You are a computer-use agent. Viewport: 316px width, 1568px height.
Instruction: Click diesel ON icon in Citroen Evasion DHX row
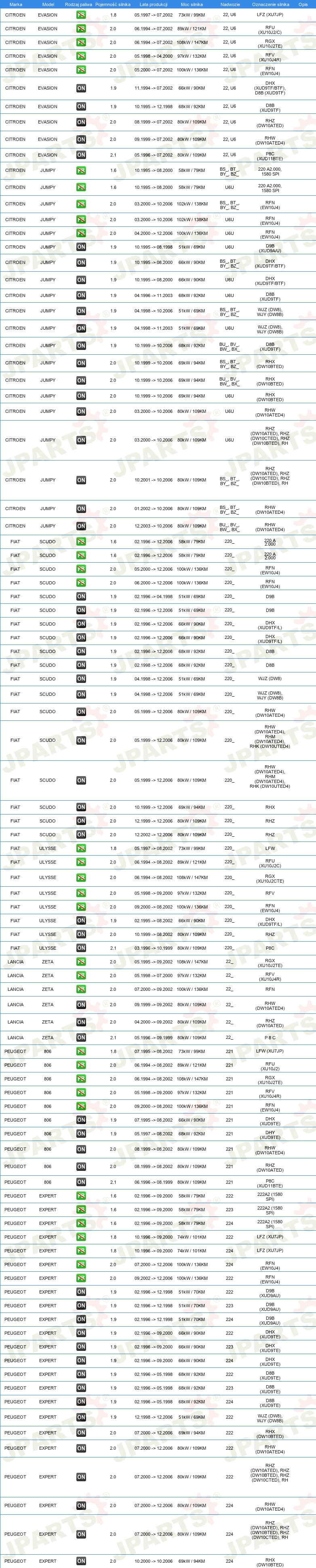coord(81,88)
